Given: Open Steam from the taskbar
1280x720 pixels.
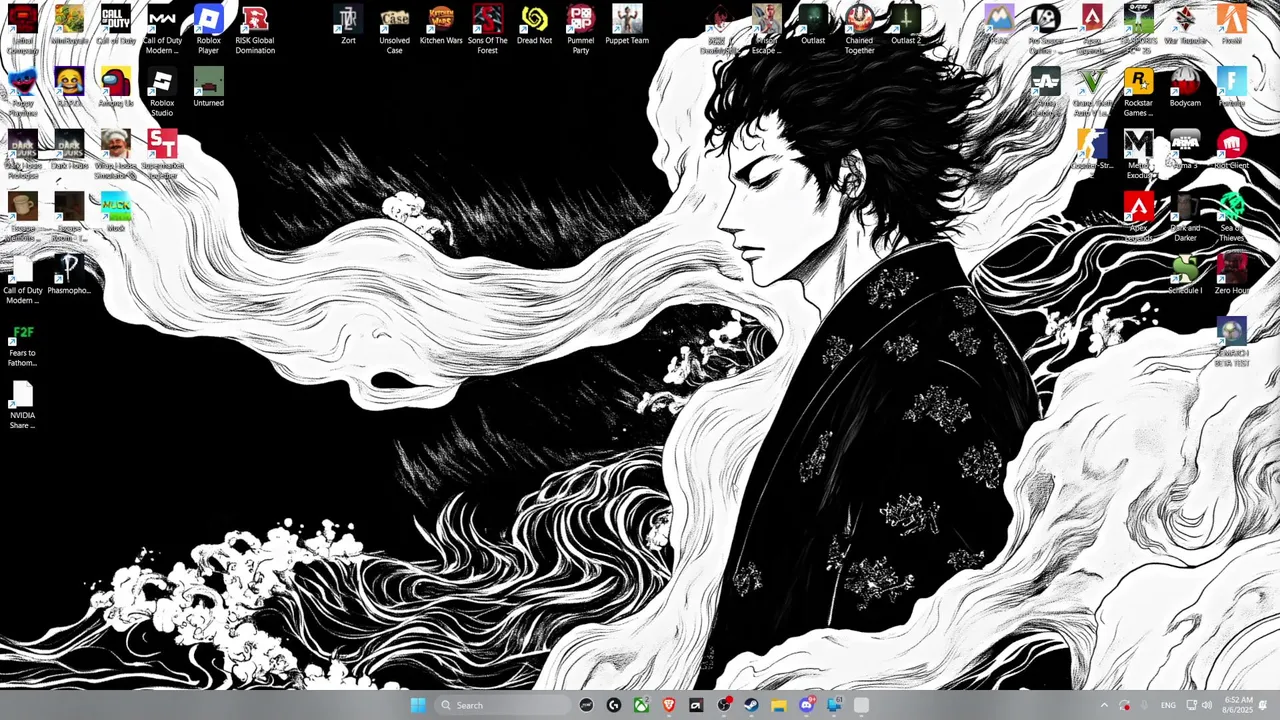Looking at the screenshot, I should coord(751,705).
